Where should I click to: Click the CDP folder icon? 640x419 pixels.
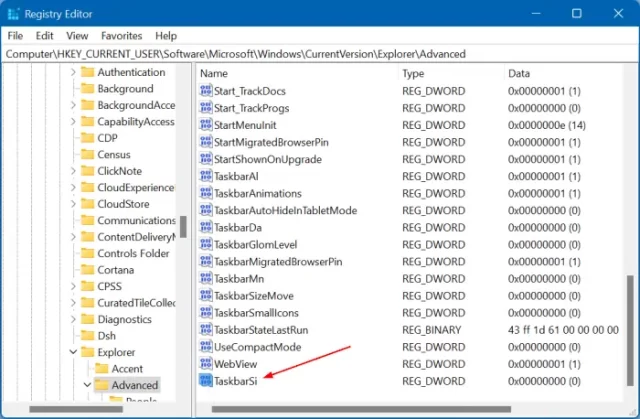point(87,138)
